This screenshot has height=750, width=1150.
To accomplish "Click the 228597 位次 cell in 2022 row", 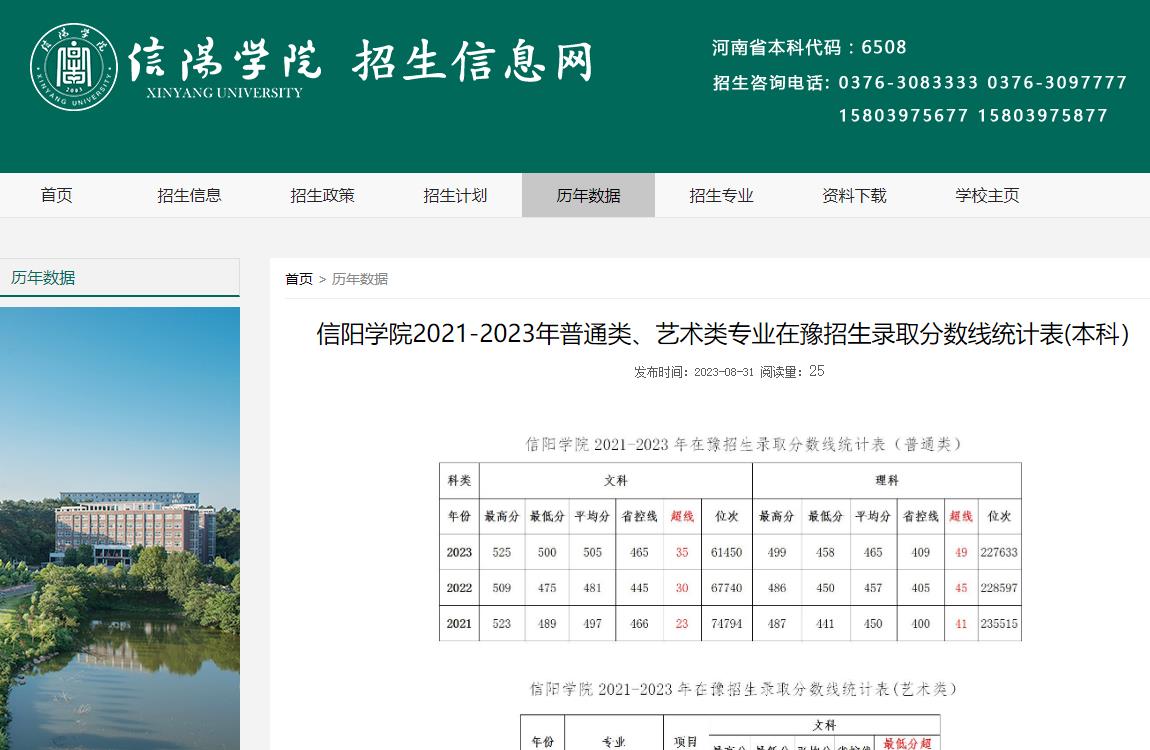I will coord(999,588).
